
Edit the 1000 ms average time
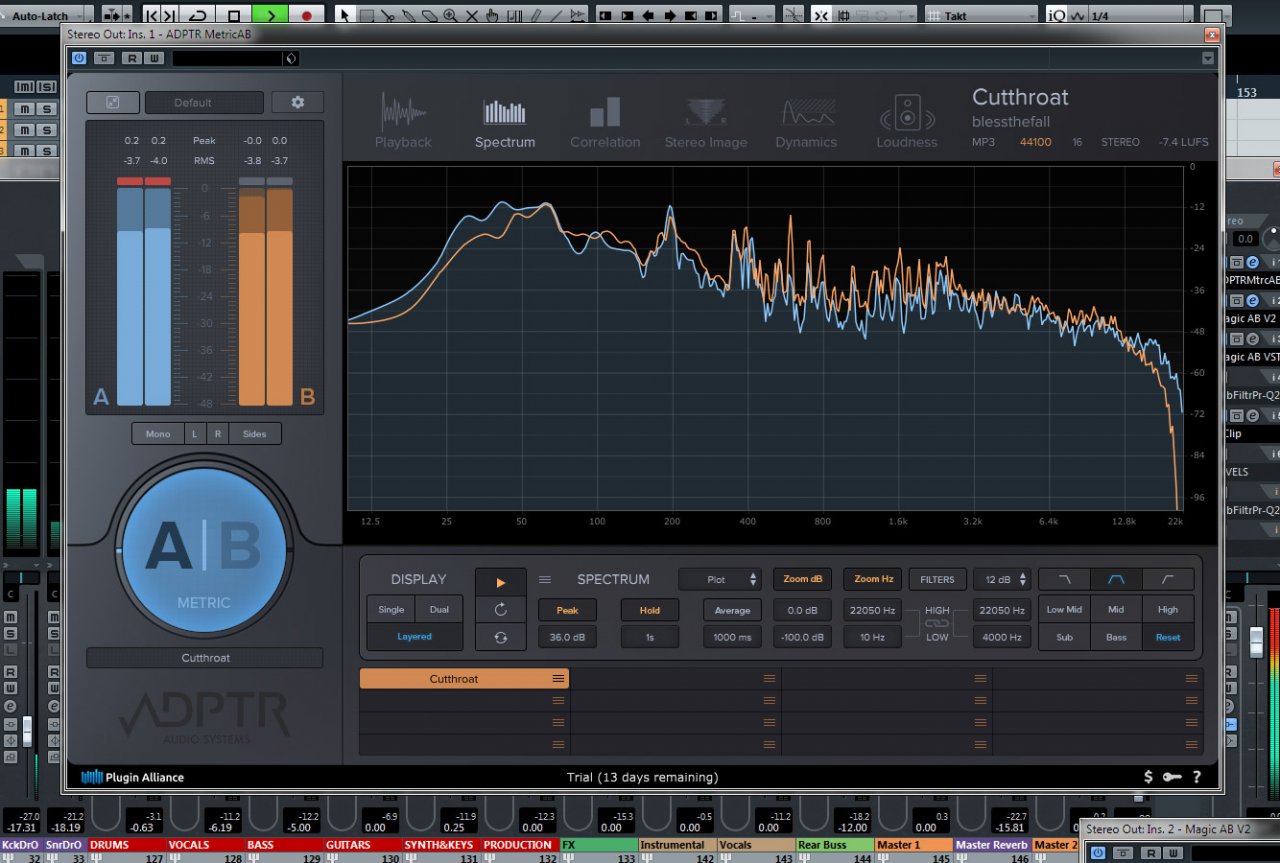pos(732,637)
